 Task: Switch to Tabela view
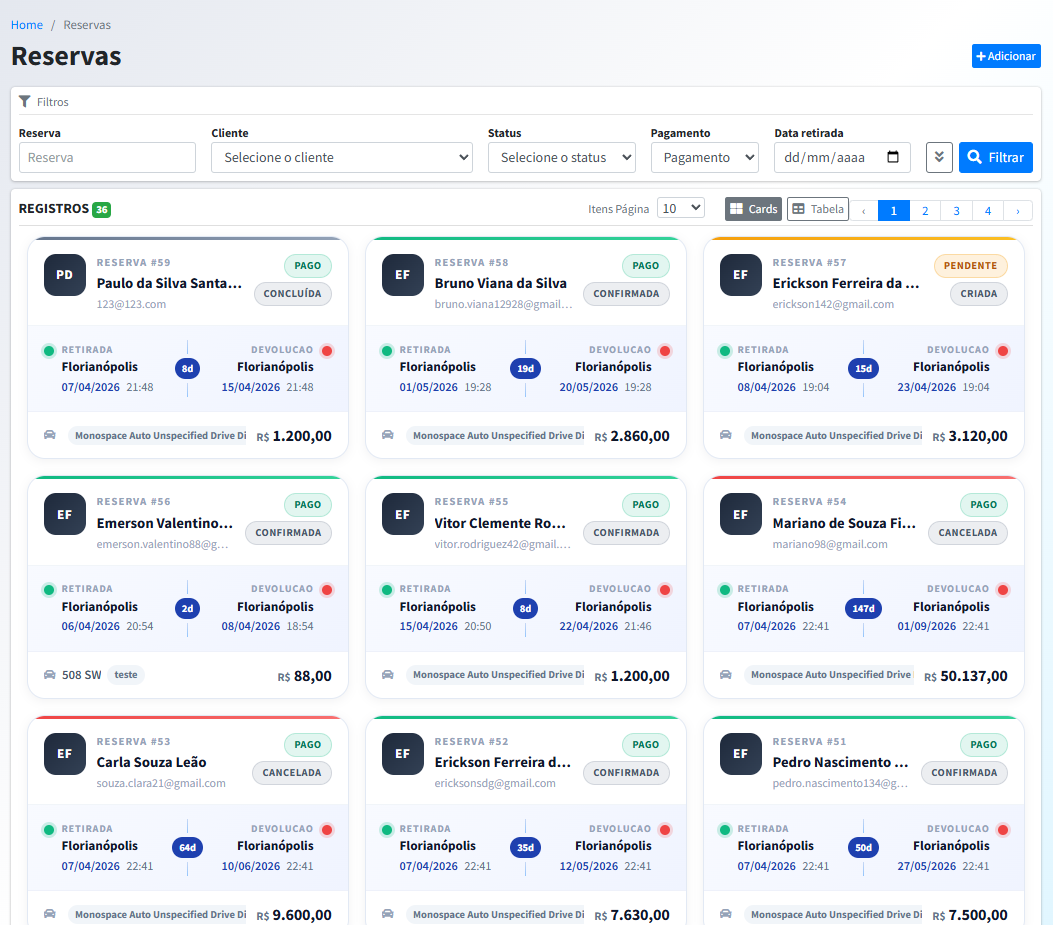point(817,209)
